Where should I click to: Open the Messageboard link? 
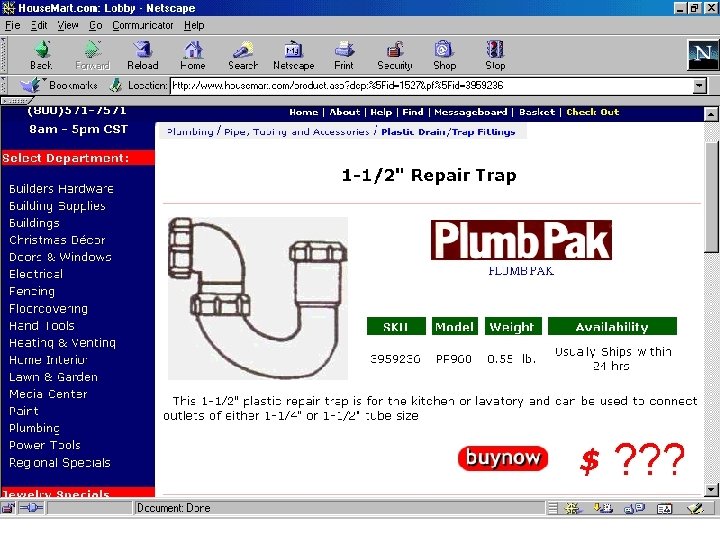471,112
